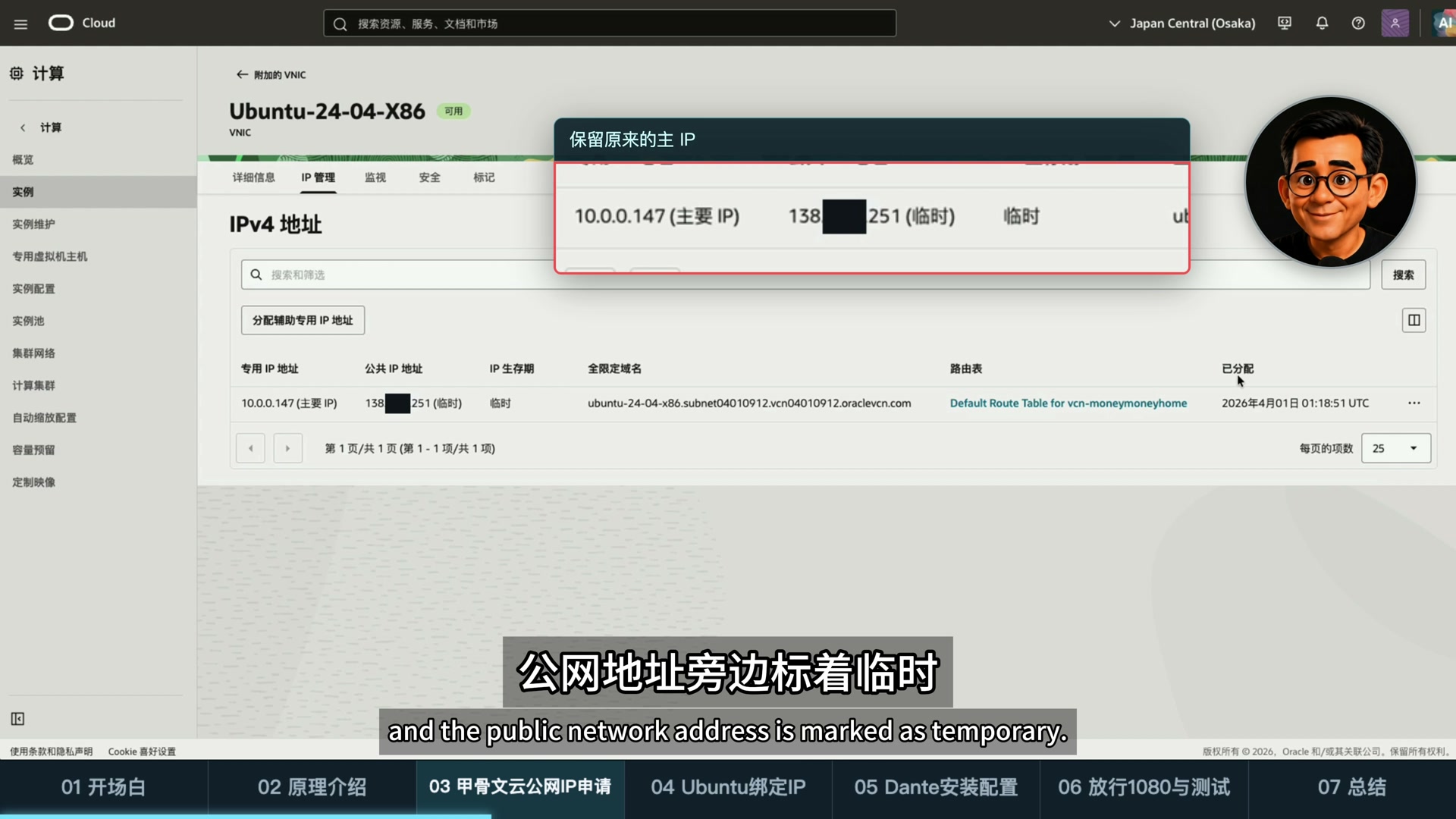This screenshot has width=1456, height=819.
Task: Open the row actions three-dot menu
Action: (1414, 403)
